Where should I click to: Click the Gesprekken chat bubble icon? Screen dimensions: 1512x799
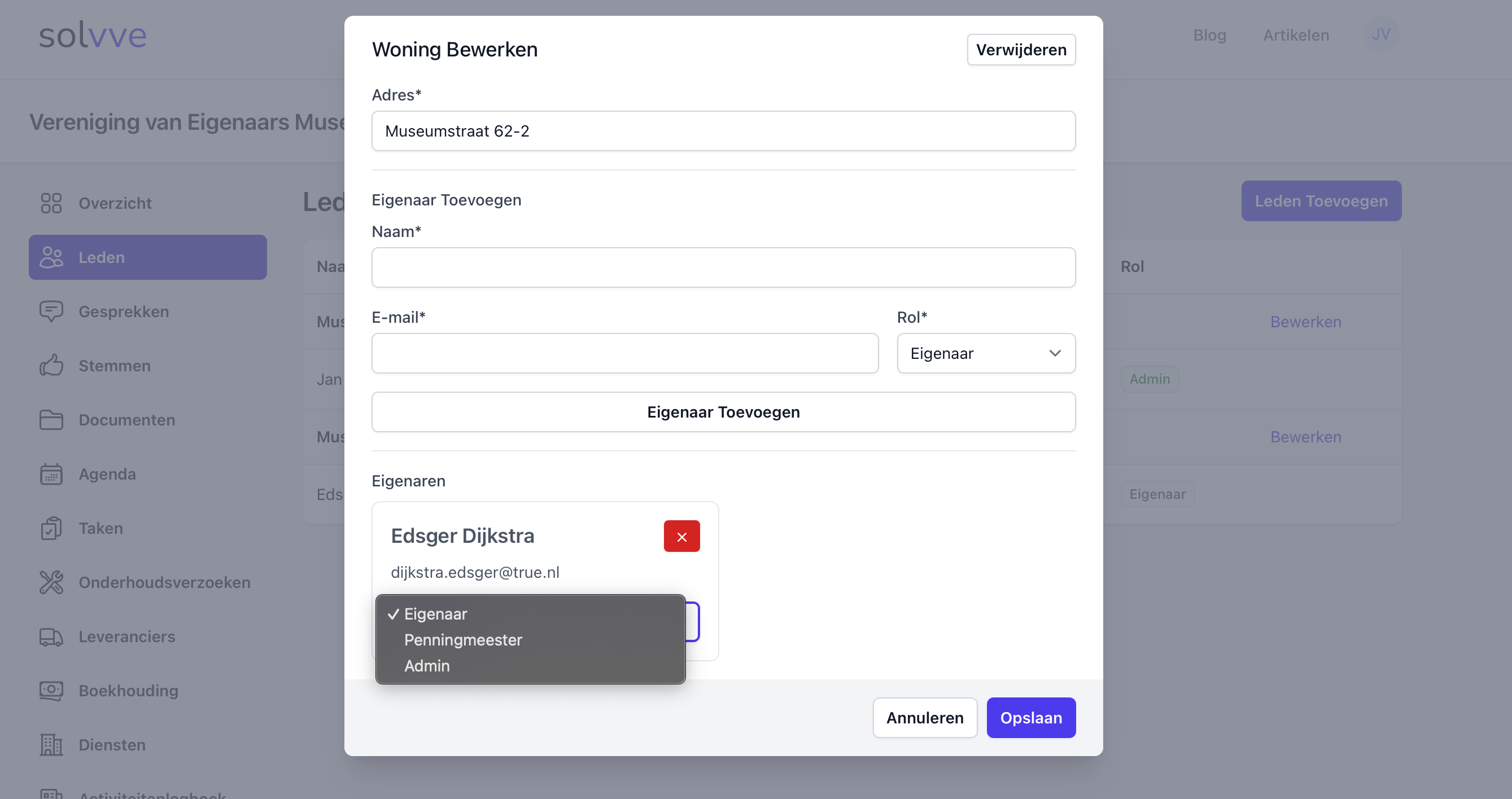[x=51, y=311]
